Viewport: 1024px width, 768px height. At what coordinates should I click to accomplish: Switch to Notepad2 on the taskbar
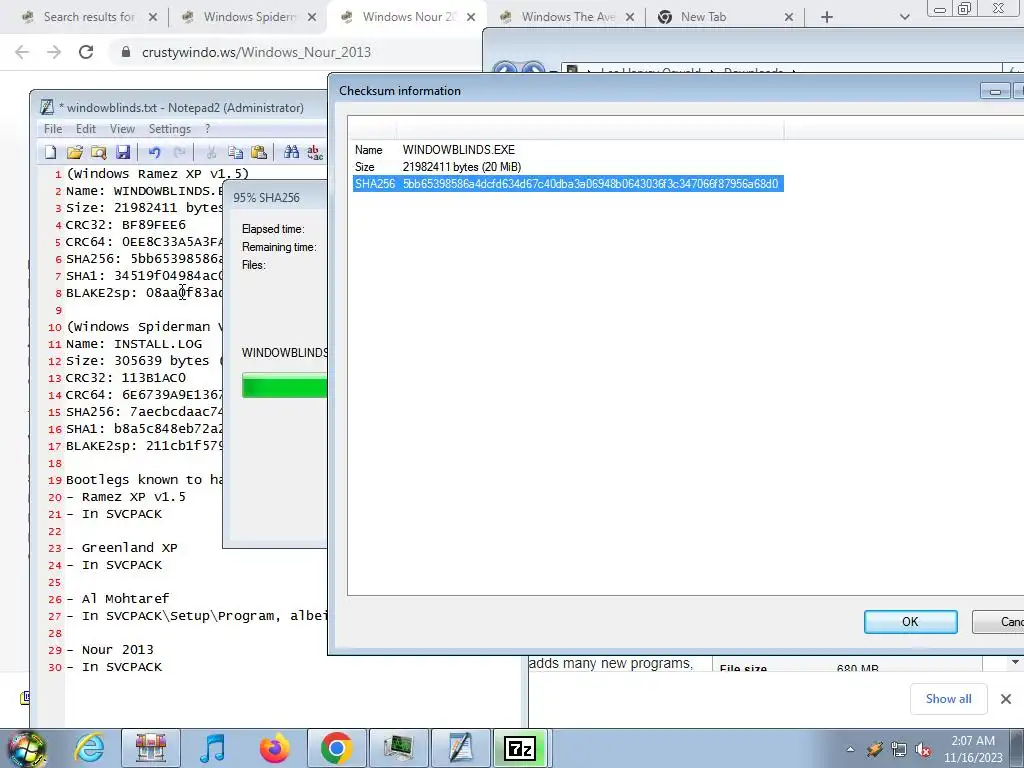pos(460,748)
